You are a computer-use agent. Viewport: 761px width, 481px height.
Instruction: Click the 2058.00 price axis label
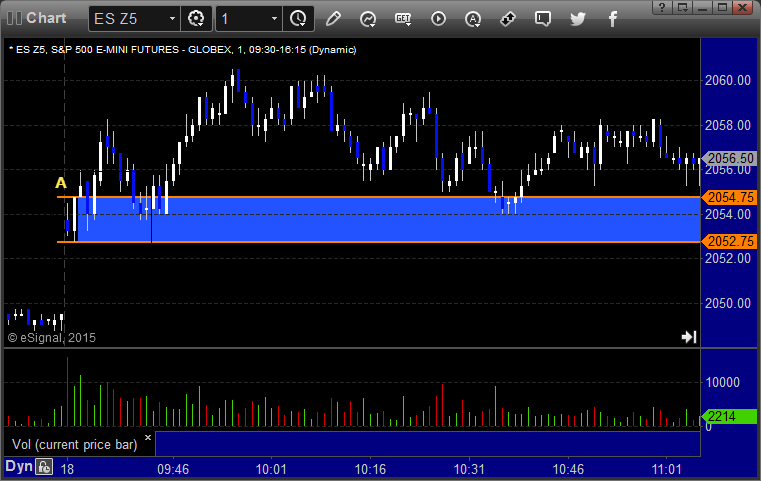[x=728, y=125]
